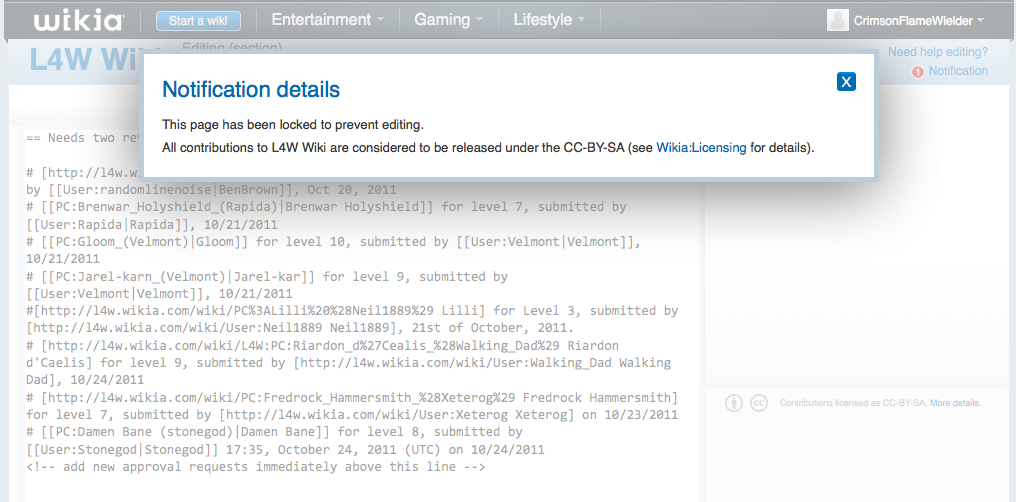
Task: Click the Notification link text
Action: click(957, 71)
